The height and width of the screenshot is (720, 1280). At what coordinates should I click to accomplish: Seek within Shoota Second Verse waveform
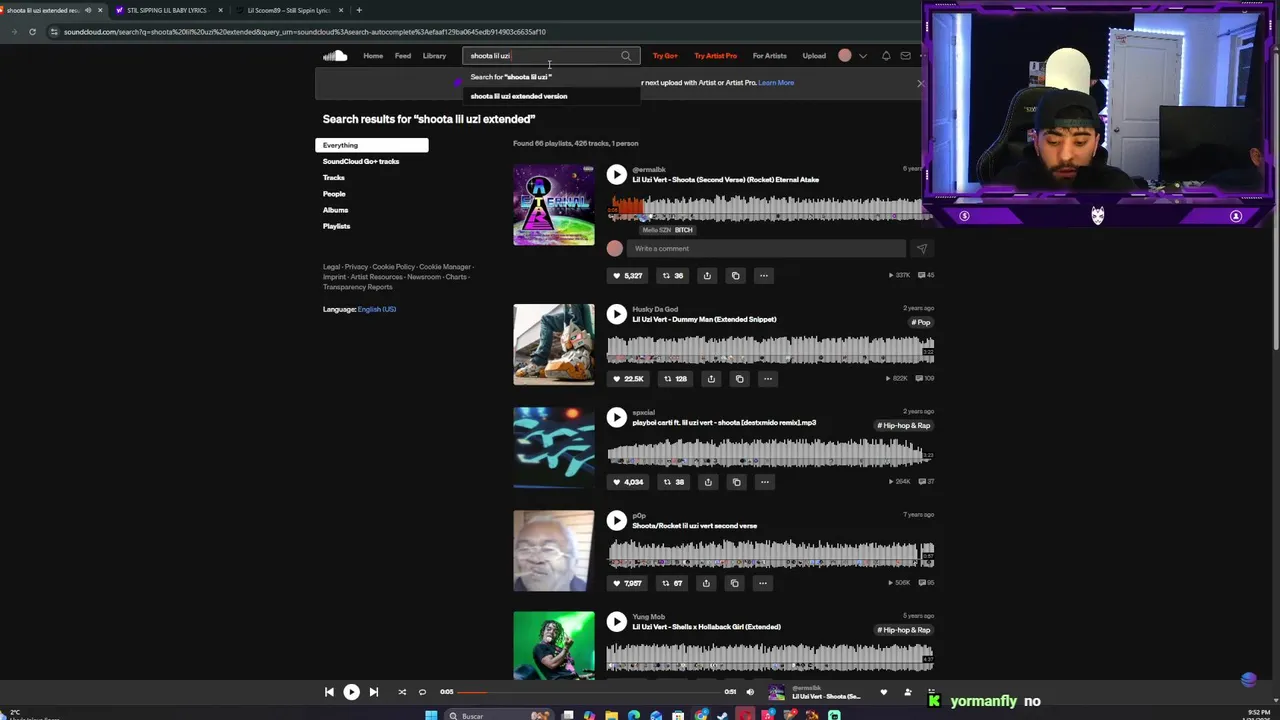tap(770, 209)
